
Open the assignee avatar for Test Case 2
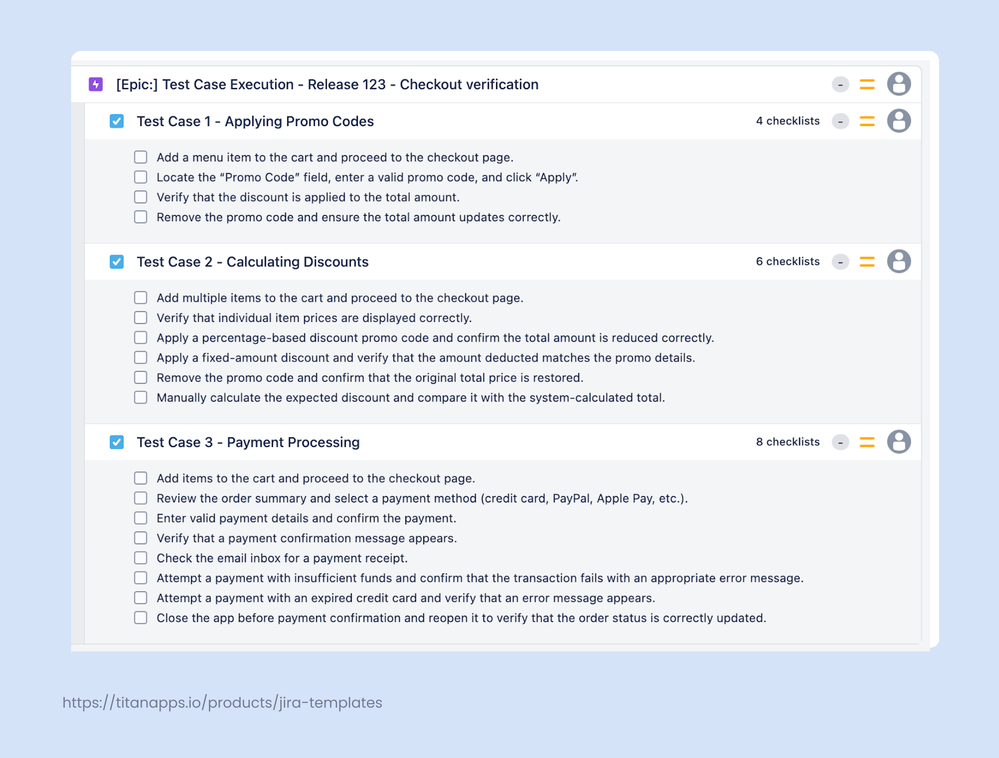pyautogui.click(x=898, y=261)
